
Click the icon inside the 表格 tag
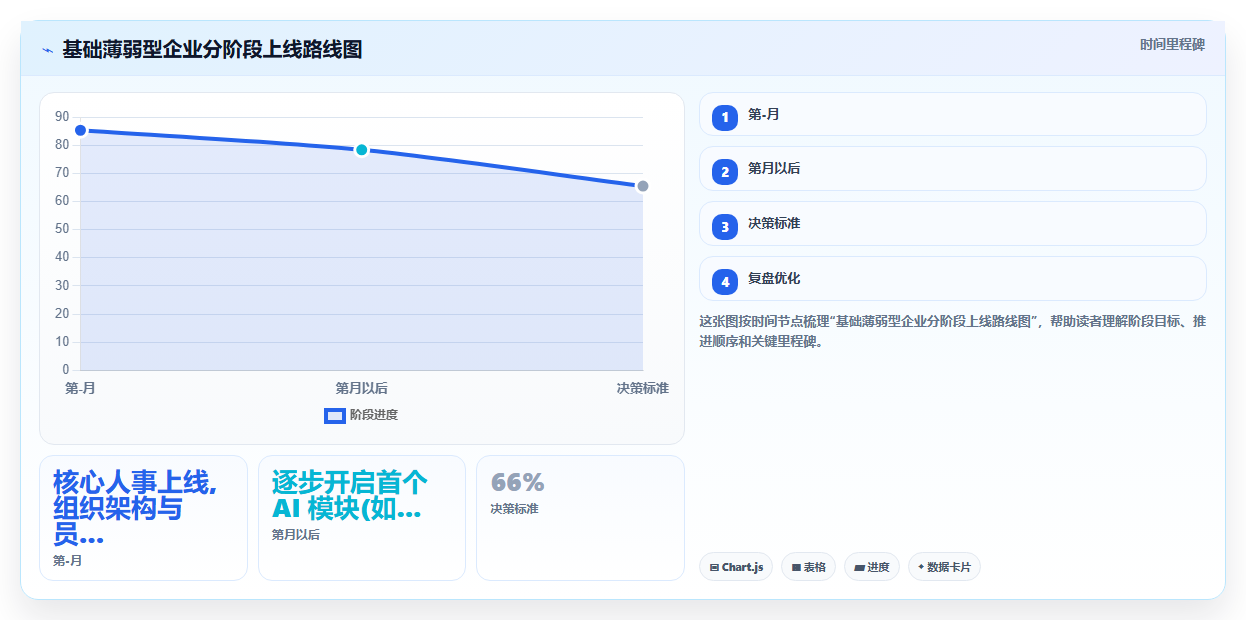click(796, 567)
